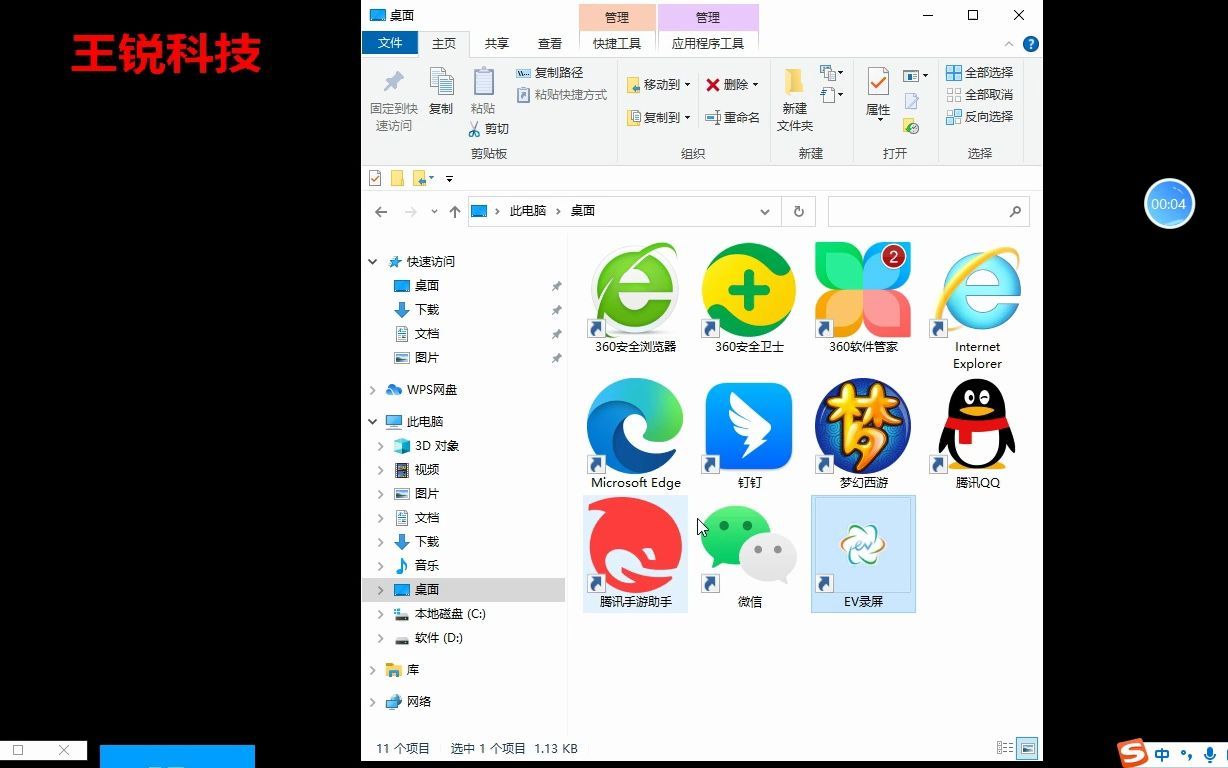The image size is (1228, 768).
Task: Toggle the 中 Chinese input mode
Action: 1162,754
